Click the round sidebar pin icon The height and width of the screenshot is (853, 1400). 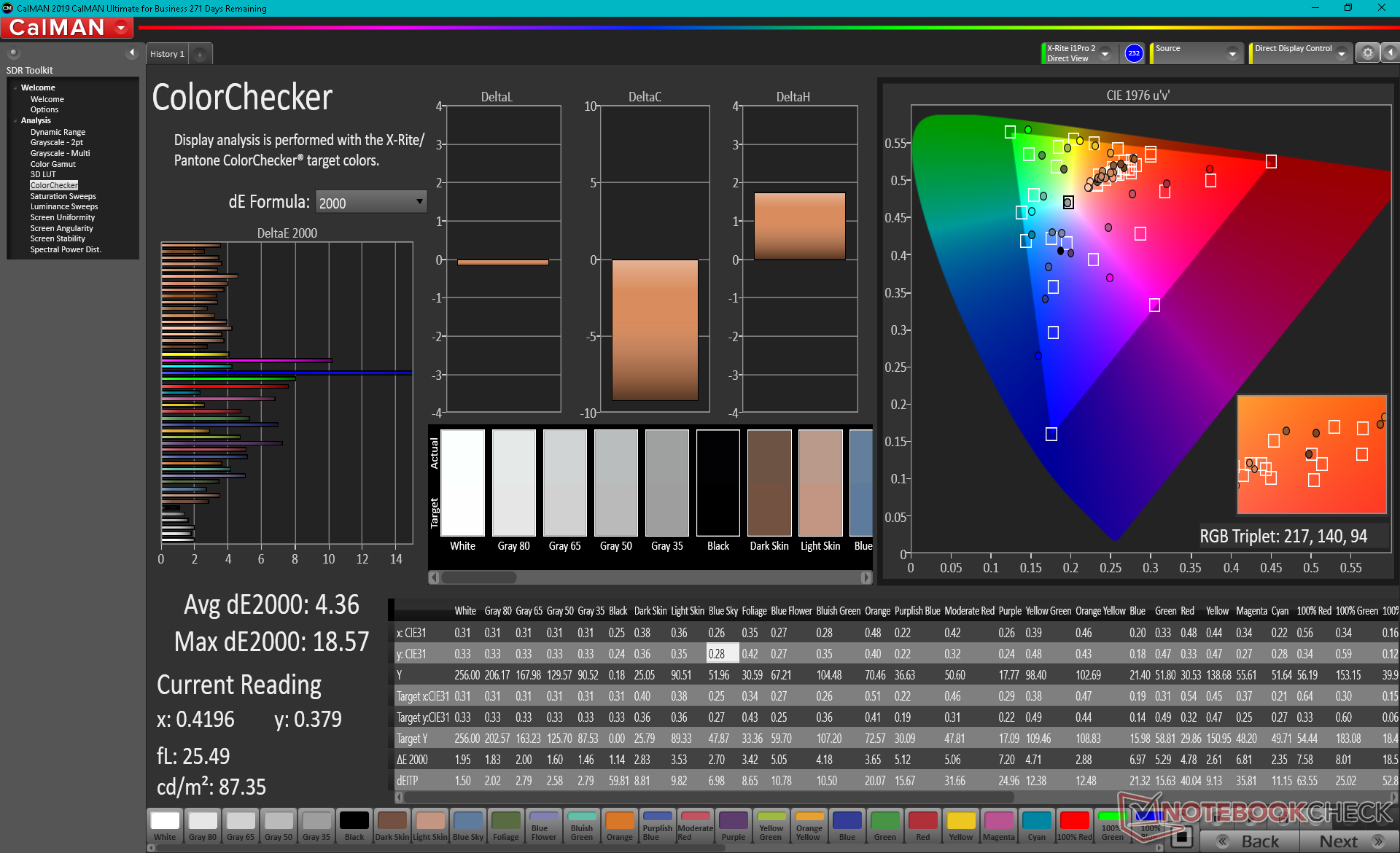click(x=13, y=52)
